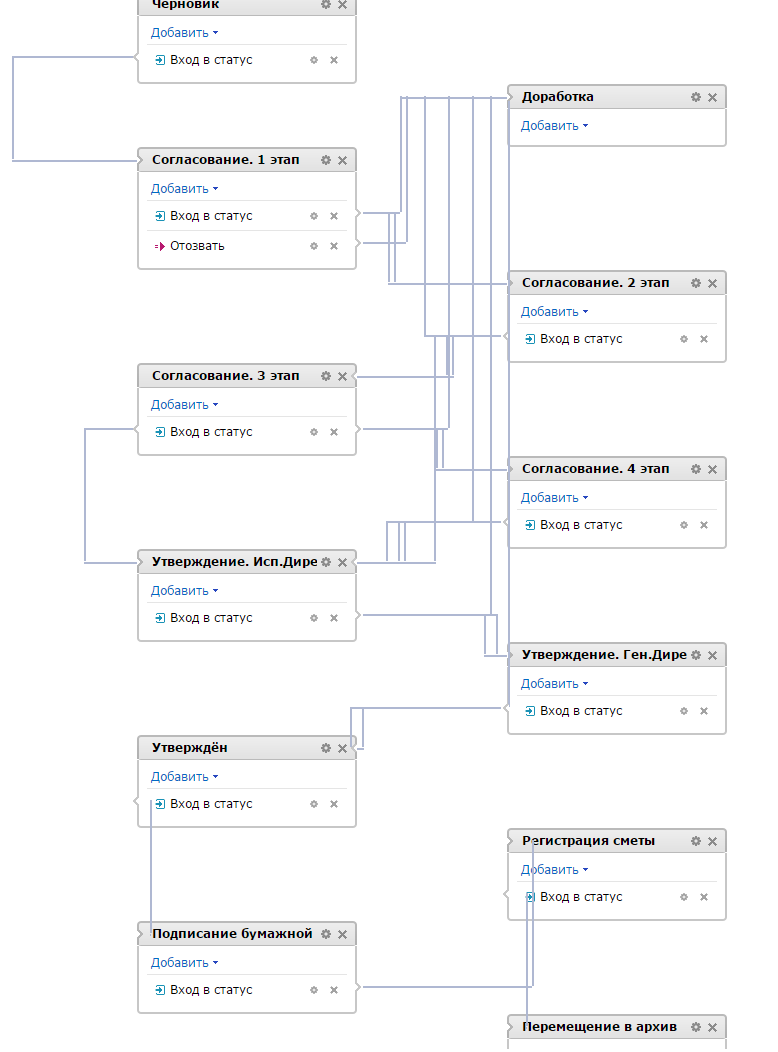This screenshot has height=1052, width=778.
Task: Click Вход в статус in Согласование. 4 этап
Action: click(x=580, y=525)
